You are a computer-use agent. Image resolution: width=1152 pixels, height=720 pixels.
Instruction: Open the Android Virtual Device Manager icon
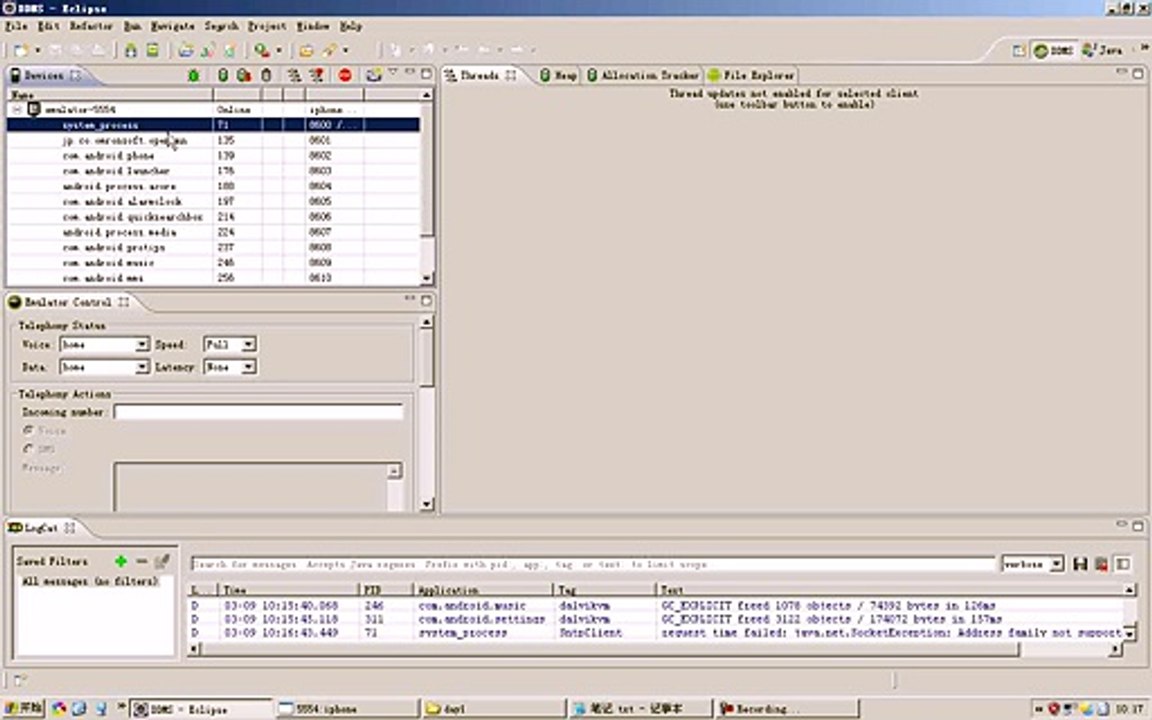click(x=152, y=50)
